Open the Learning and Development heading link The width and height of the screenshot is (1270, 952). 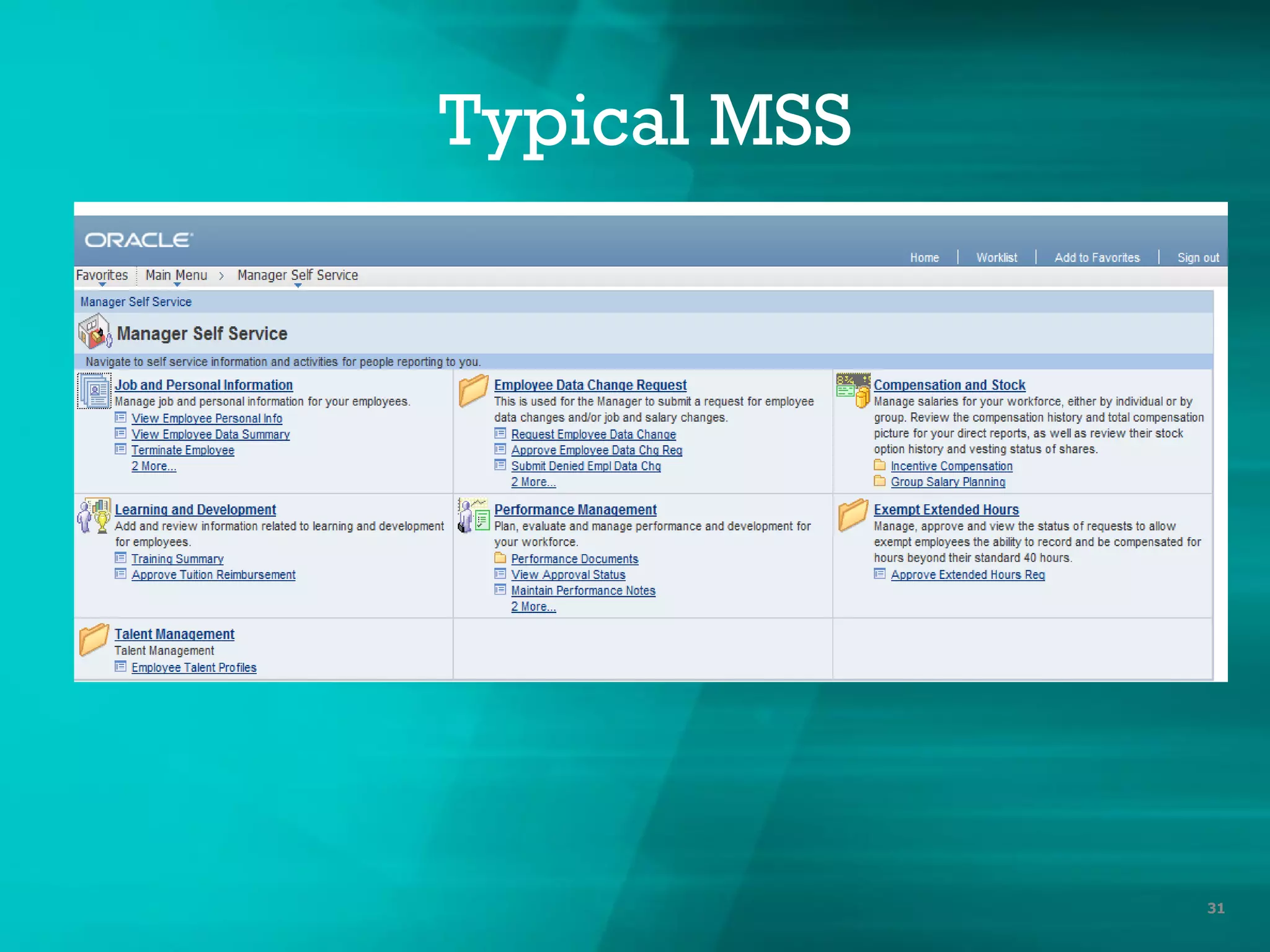pos(195,509)
